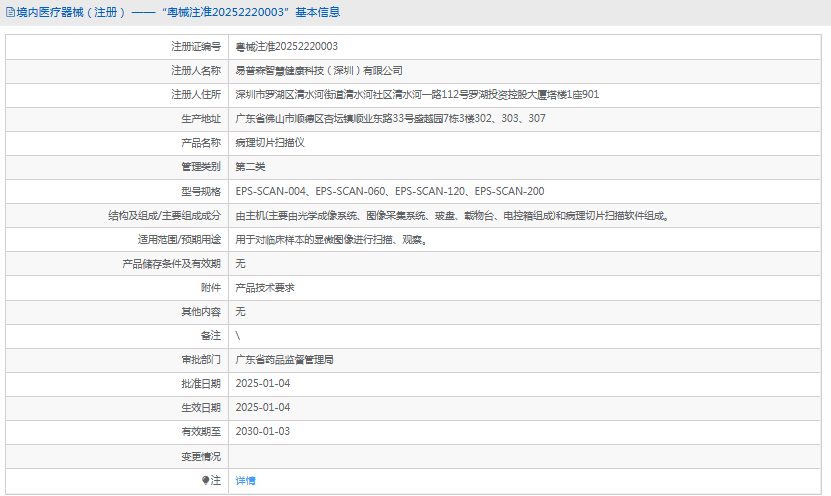The height and width of the screenshot is (496, 831).
Task: Click the document icon beside the page title
Action: click(x=10, y=12)
